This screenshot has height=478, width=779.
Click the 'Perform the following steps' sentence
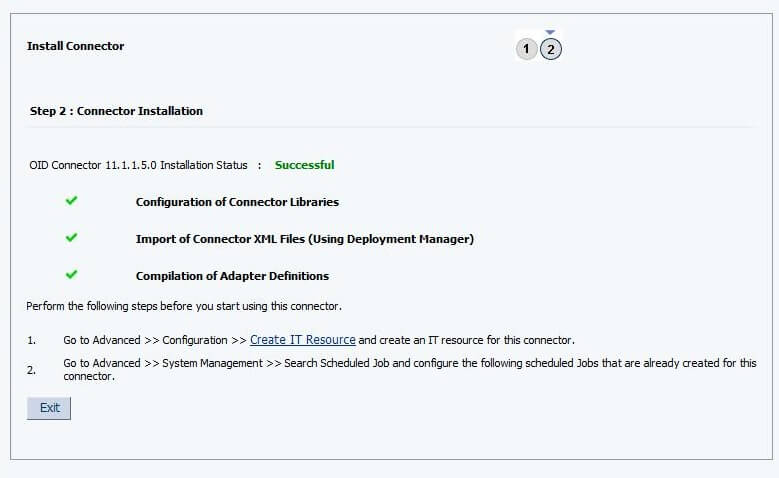[x=183, y=306]
